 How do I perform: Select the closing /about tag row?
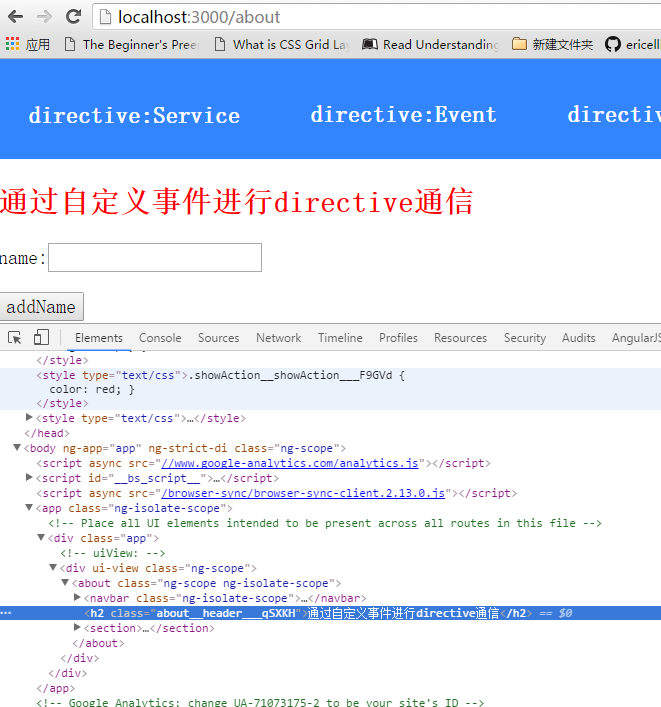click(x=98, y=643)
